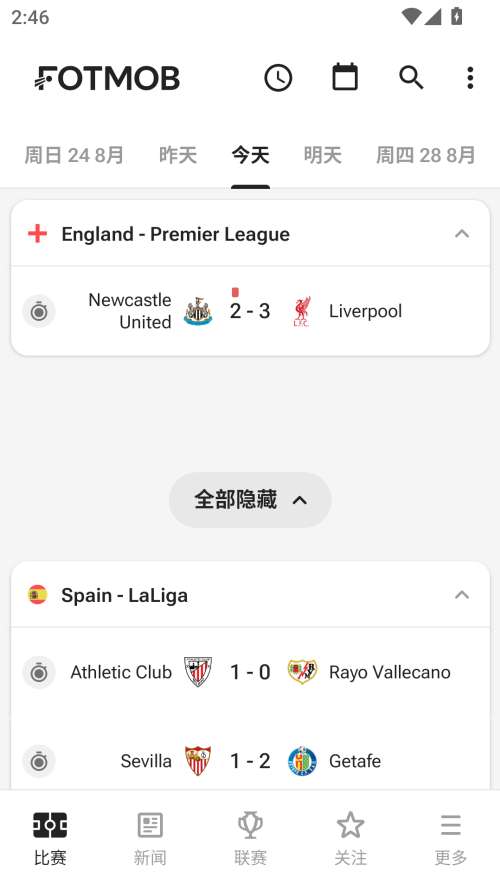Collapse the Spain LaLiga section
This screenshot has width=500, height=889.
coord(462,595)
